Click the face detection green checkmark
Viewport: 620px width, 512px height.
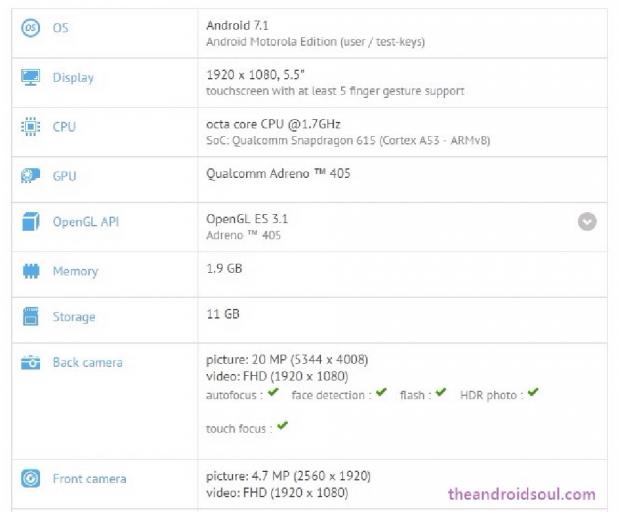tap(381, 393)
